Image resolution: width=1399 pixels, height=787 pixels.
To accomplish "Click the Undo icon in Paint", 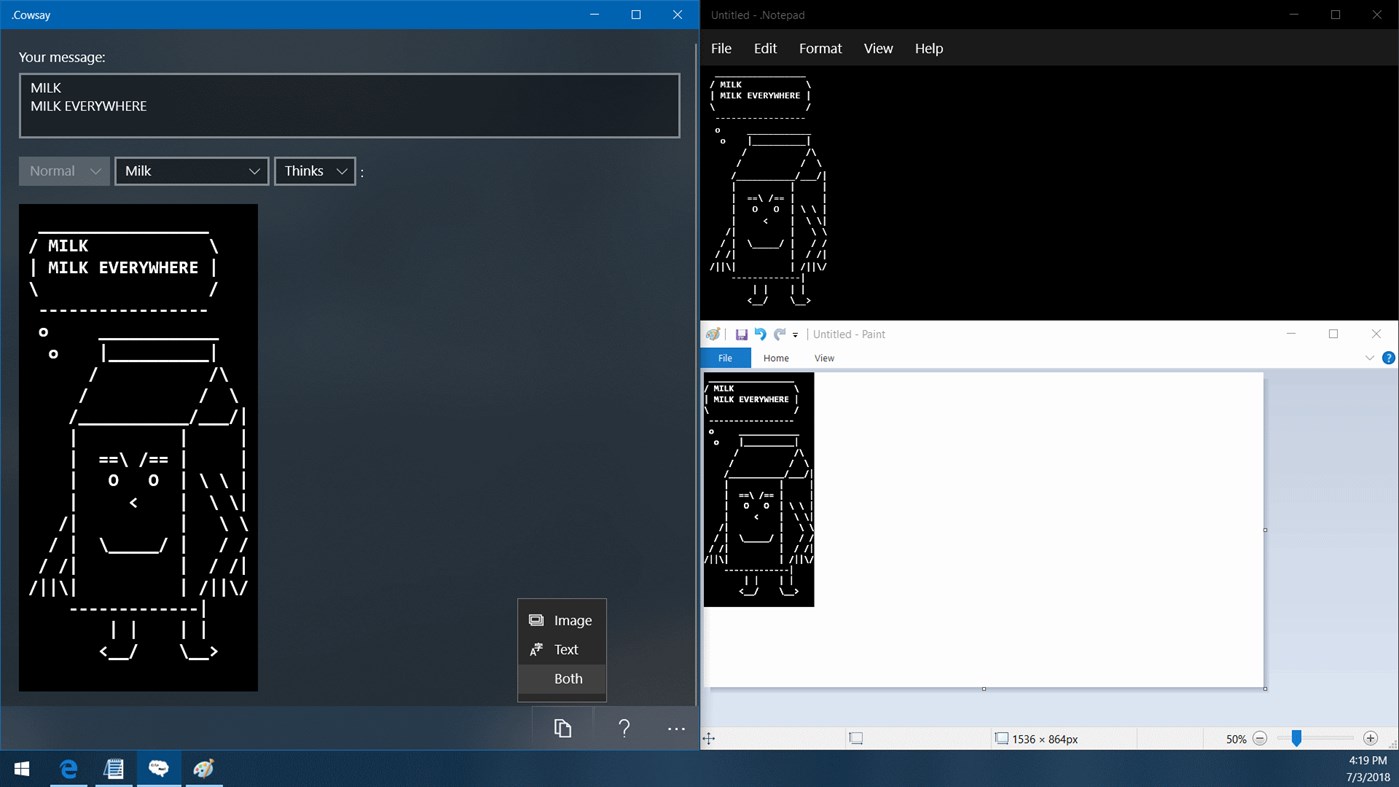I will (759, 333).
